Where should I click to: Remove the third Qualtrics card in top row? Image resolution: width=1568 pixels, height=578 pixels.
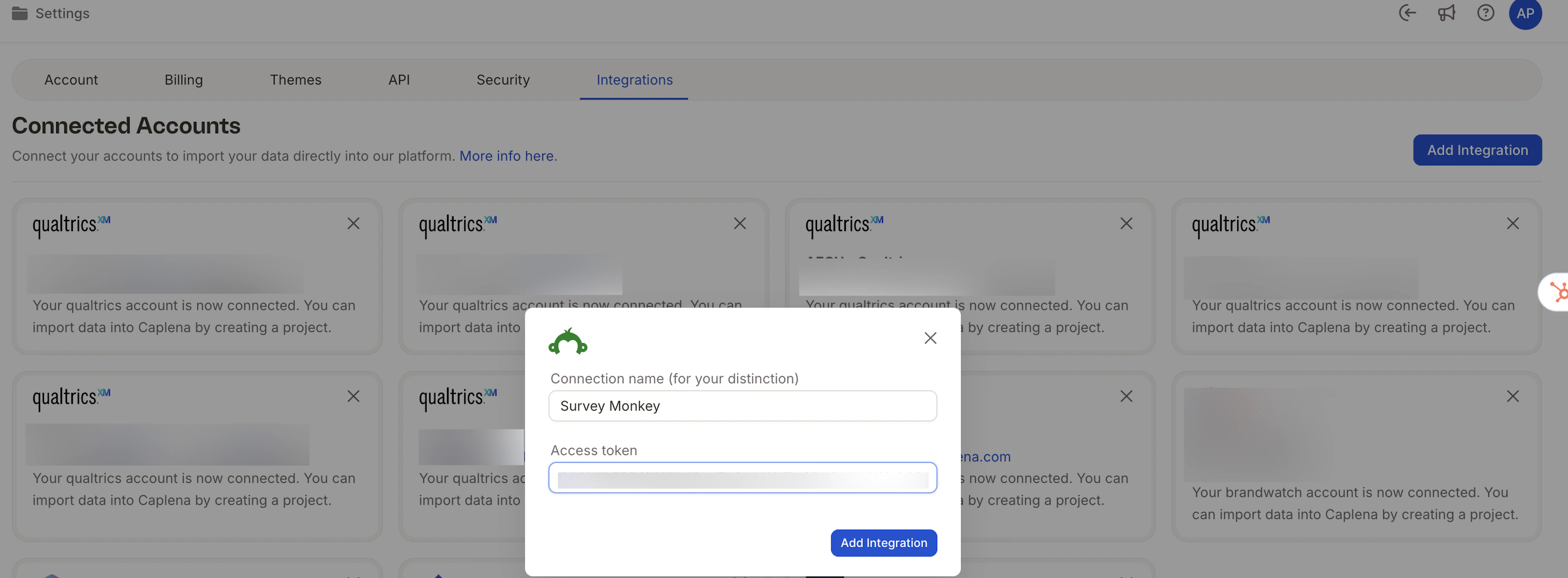click(1126, 223)
